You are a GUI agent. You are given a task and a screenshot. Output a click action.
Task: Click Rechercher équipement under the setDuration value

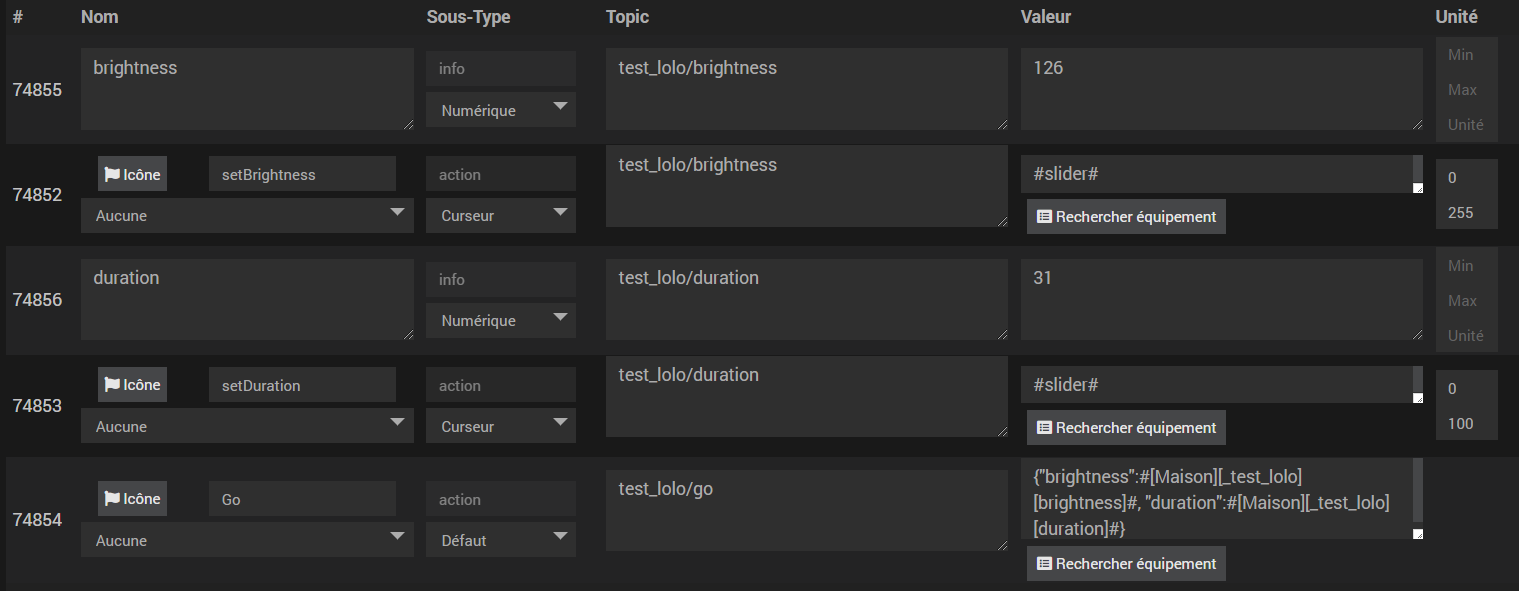(1126, 427)
